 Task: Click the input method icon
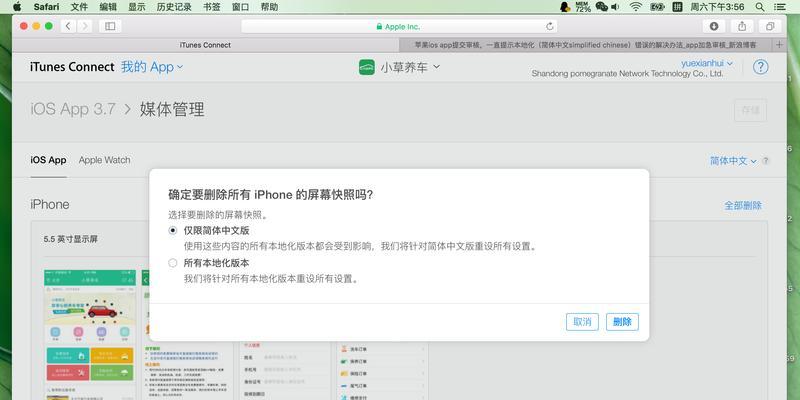pos(677,7)
